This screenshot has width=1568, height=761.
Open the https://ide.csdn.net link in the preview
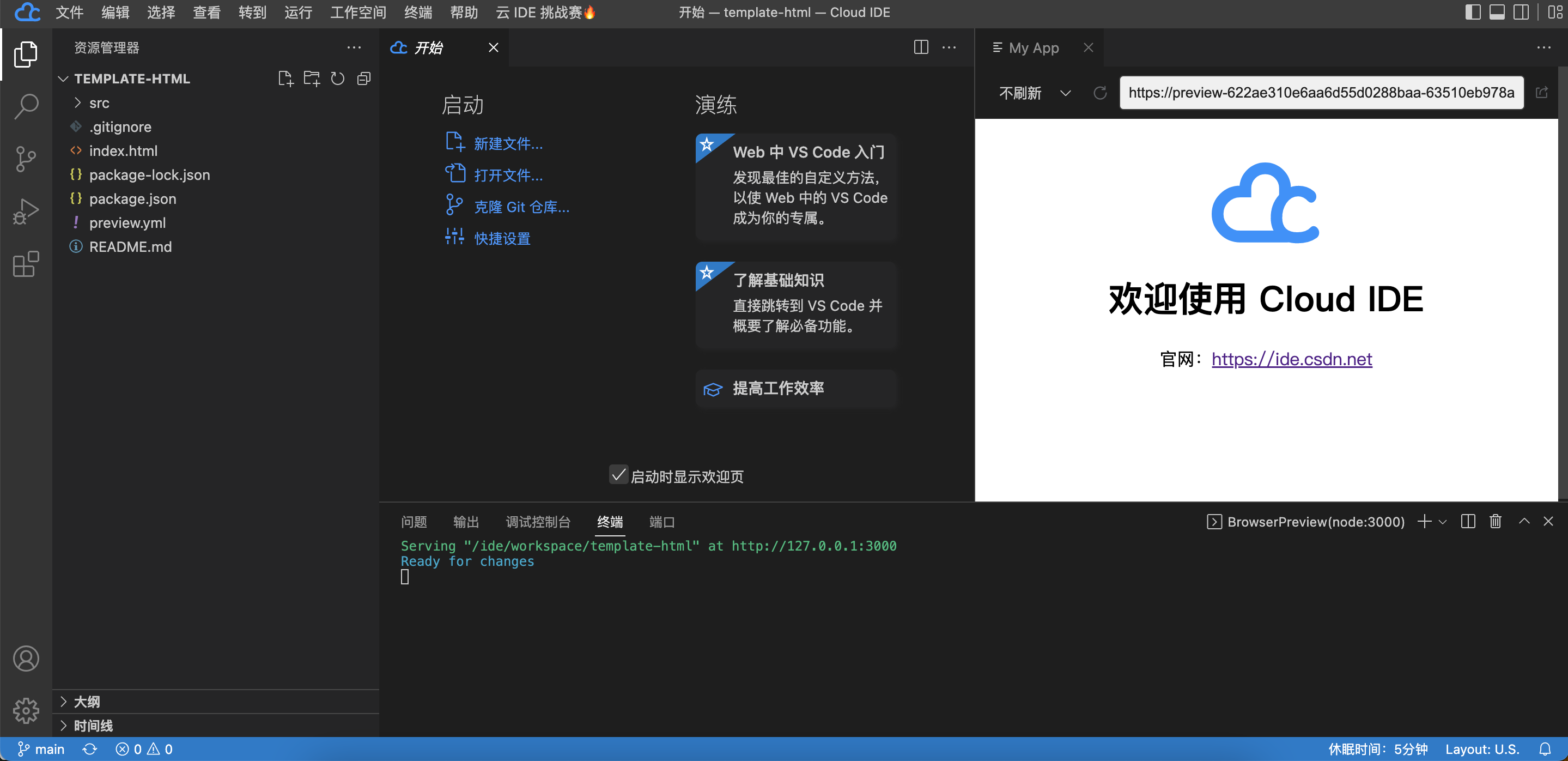1292,359
